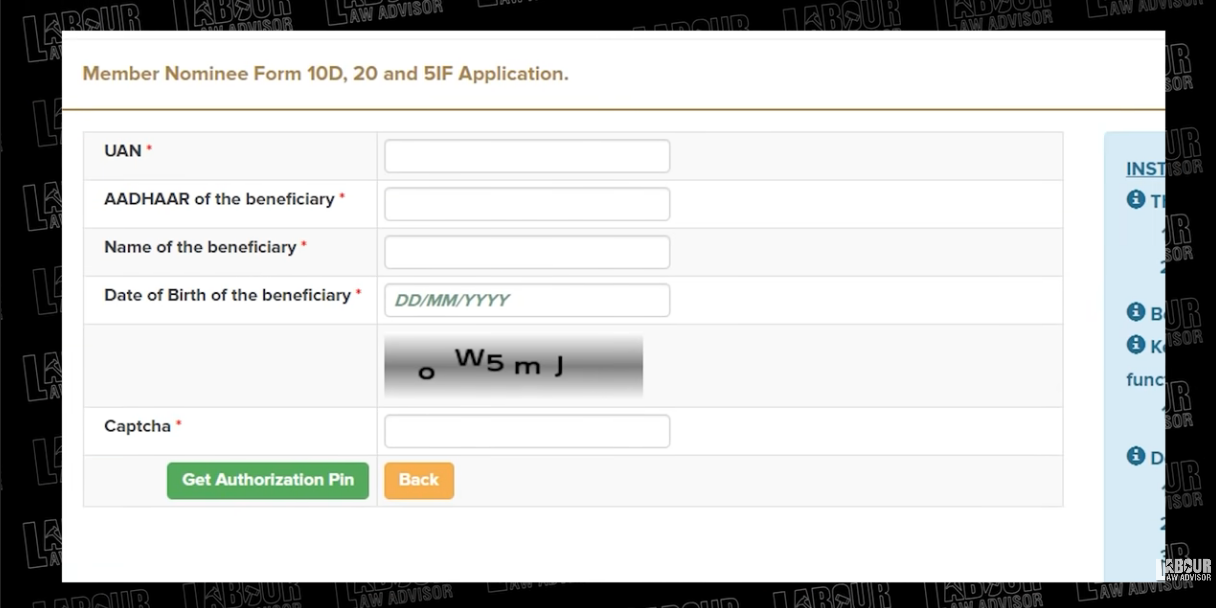The height and width of the screenshot is (608, 1216).
Task: Click the AADHAAR of the beneficiary label
Action: (219, 199)
